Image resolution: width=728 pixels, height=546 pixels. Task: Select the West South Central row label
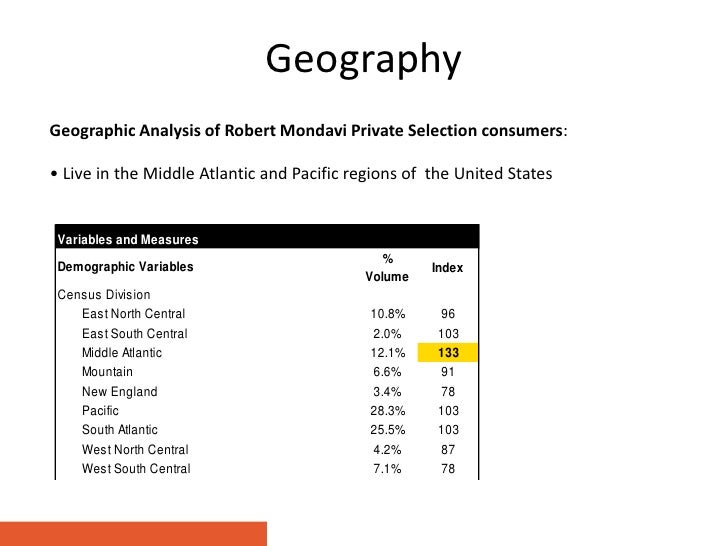tap(136, 468)
